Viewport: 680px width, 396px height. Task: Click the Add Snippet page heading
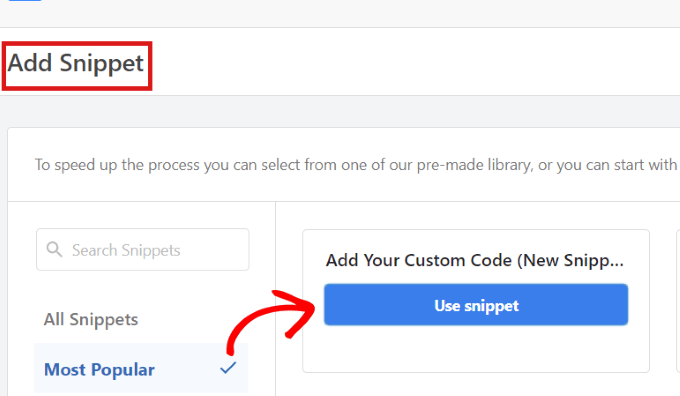point(76,64)
